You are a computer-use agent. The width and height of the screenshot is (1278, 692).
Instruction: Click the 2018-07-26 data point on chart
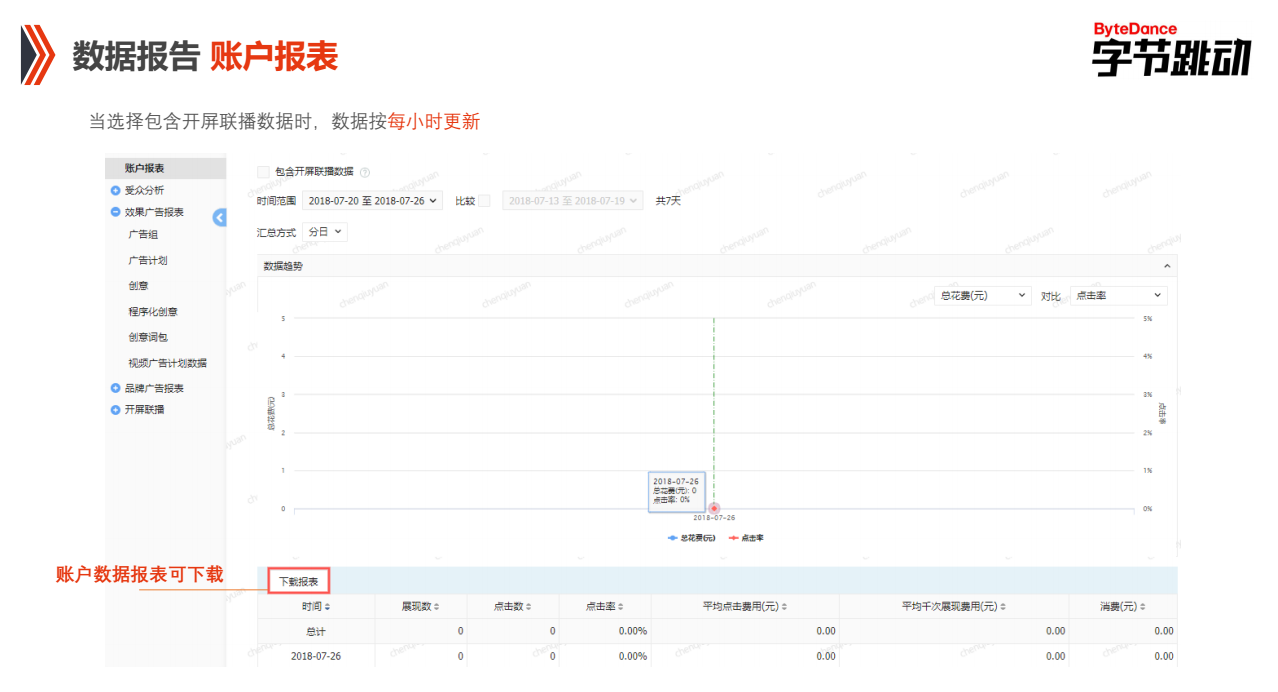pyautogui.click(x=714, y=509)
